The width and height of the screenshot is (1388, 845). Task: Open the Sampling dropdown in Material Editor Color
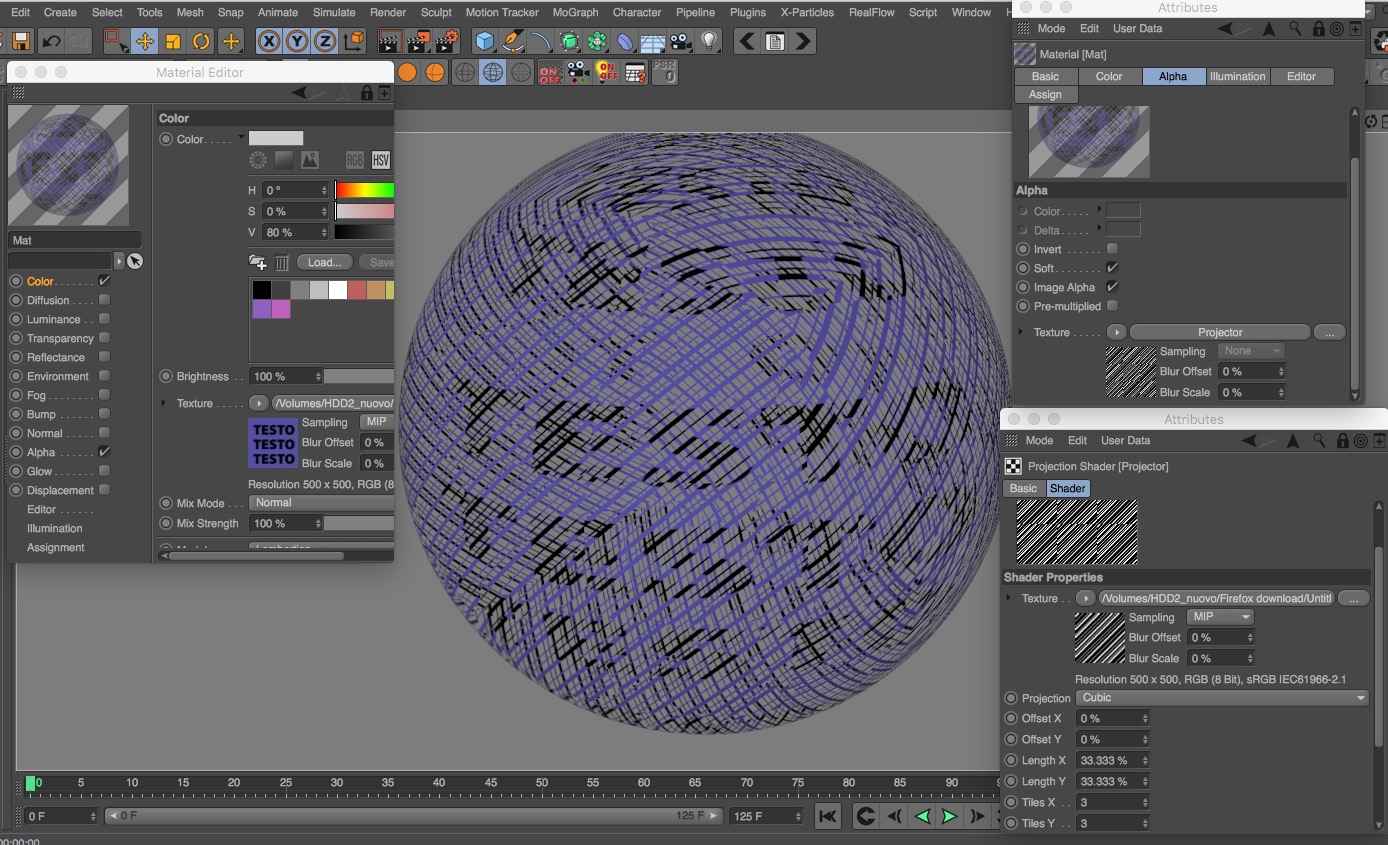pyautogui.click(x=376, y=422)
